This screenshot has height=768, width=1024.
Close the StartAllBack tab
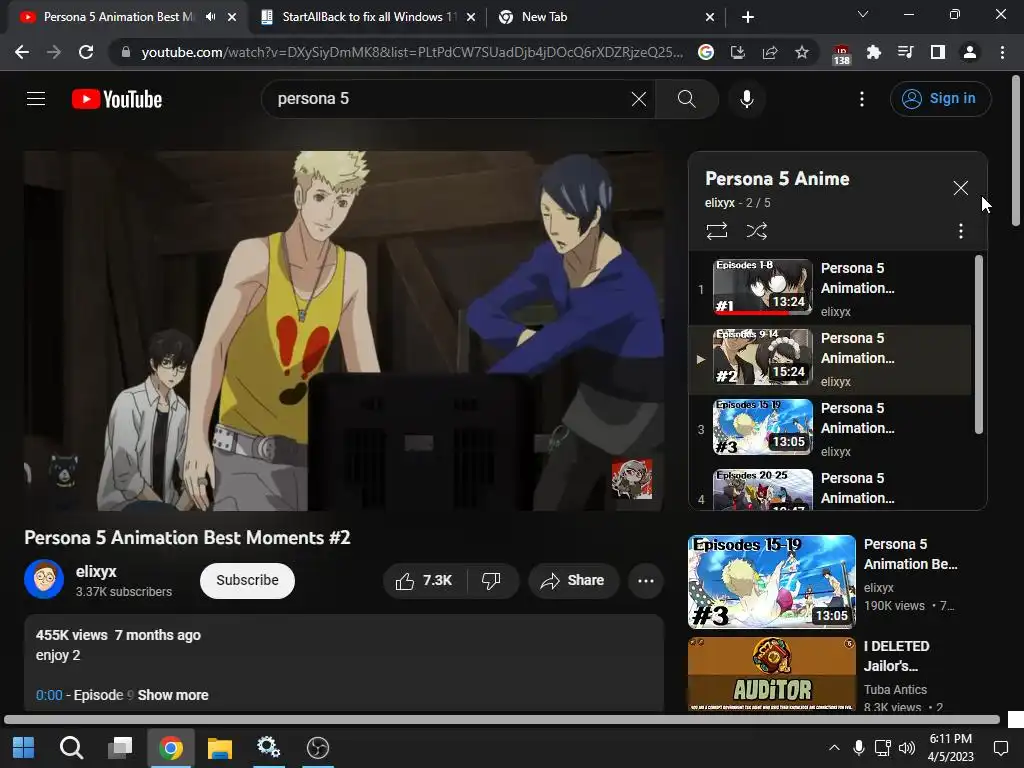[471, 17]
